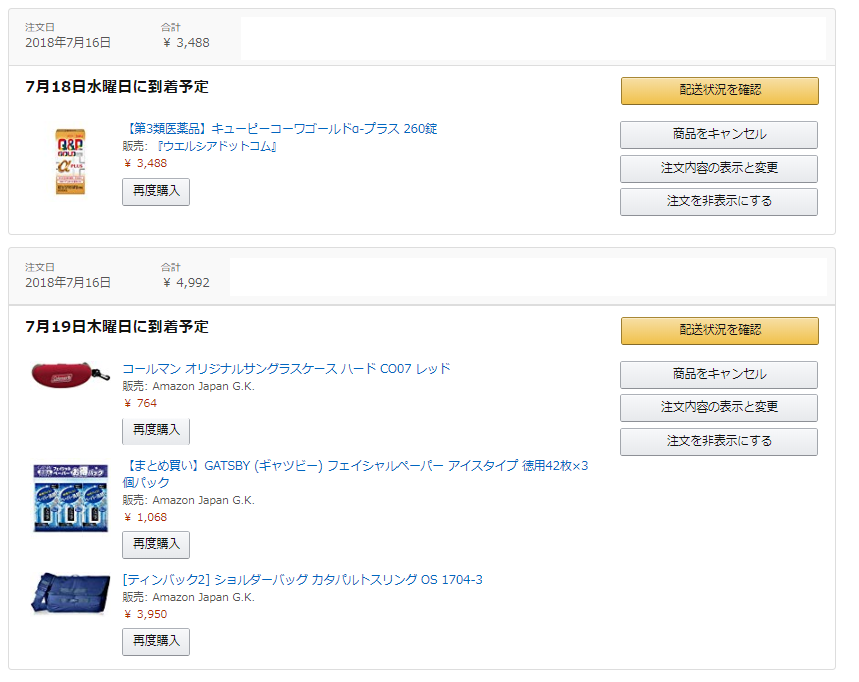
Task: Cancel item in the ¥4,992 order
Action: pos(719,375)
